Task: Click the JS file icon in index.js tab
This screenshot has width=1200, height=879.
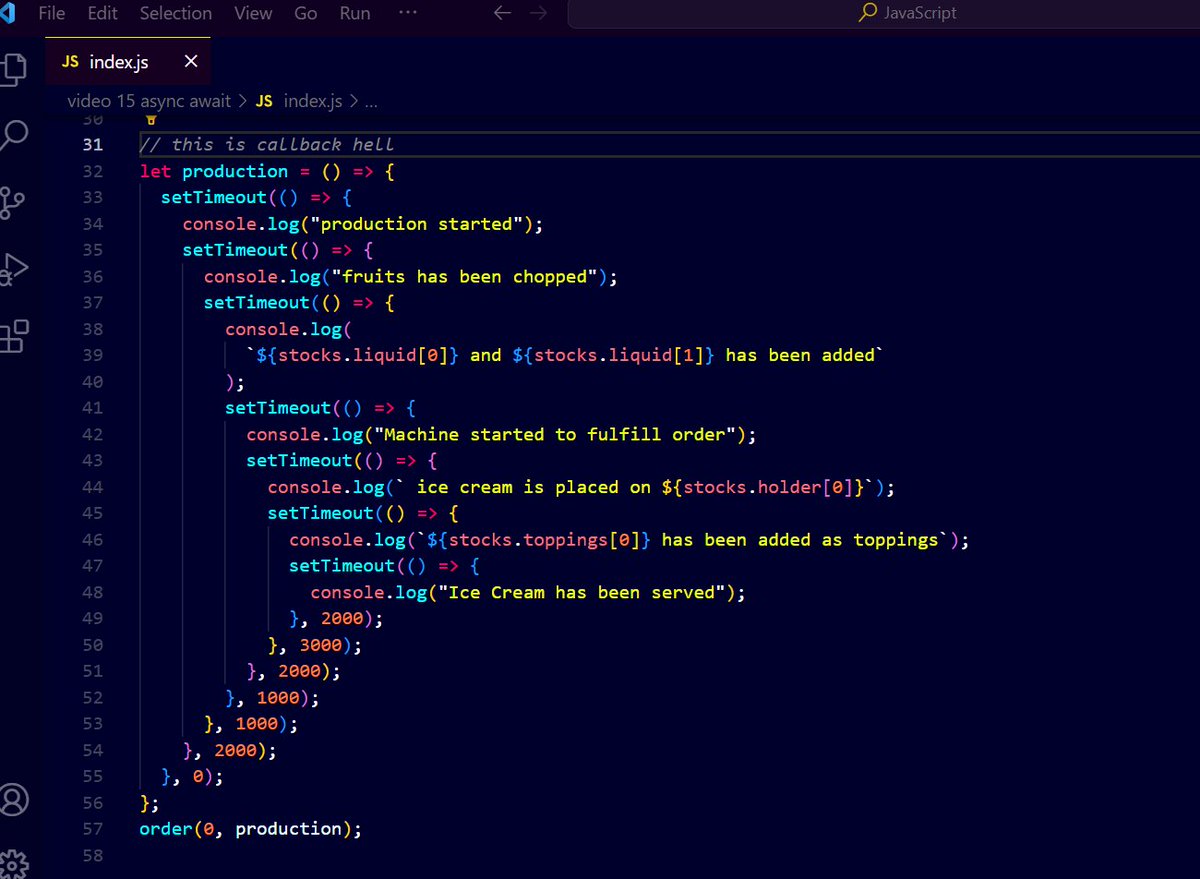Action: click(70, 62)
